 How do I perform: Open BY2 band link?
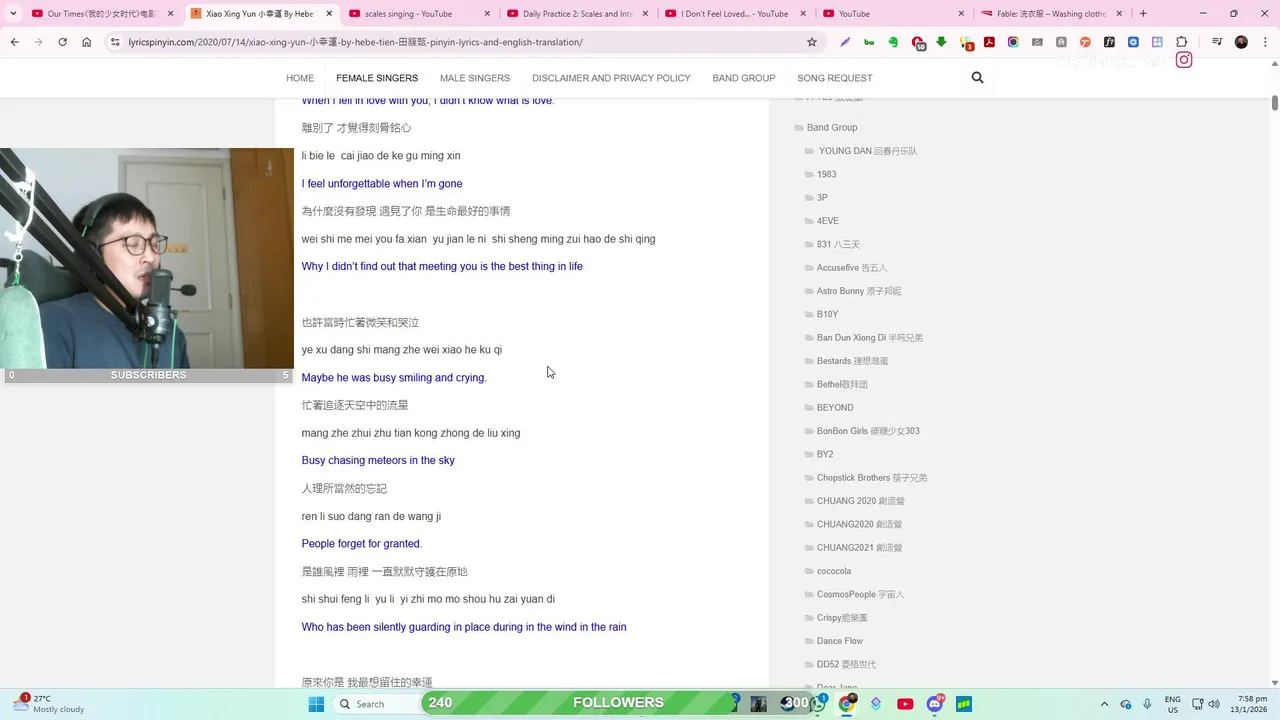pos(825,454)
